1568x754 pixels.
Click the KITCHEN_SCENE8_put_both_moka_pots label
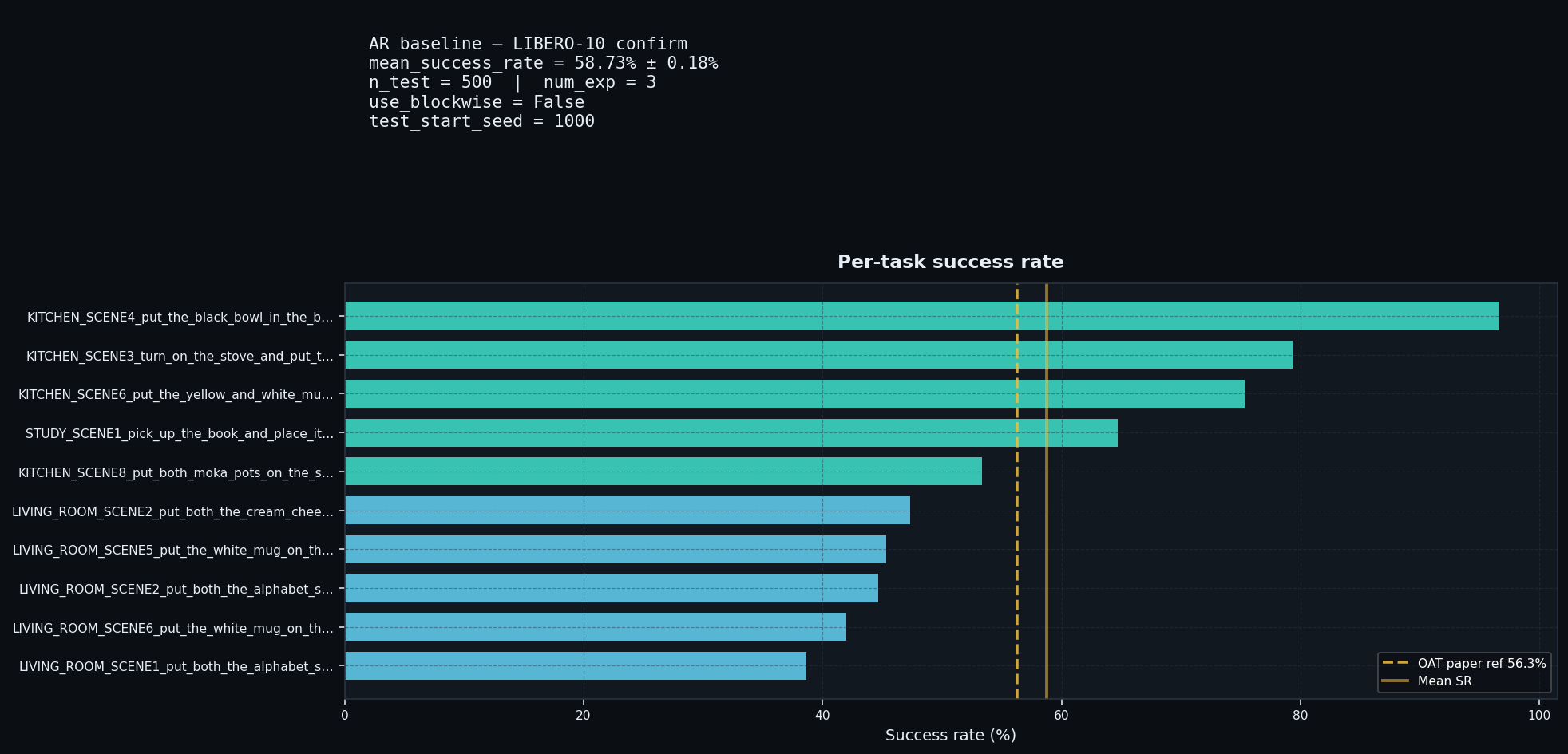[x=176, y=473]
